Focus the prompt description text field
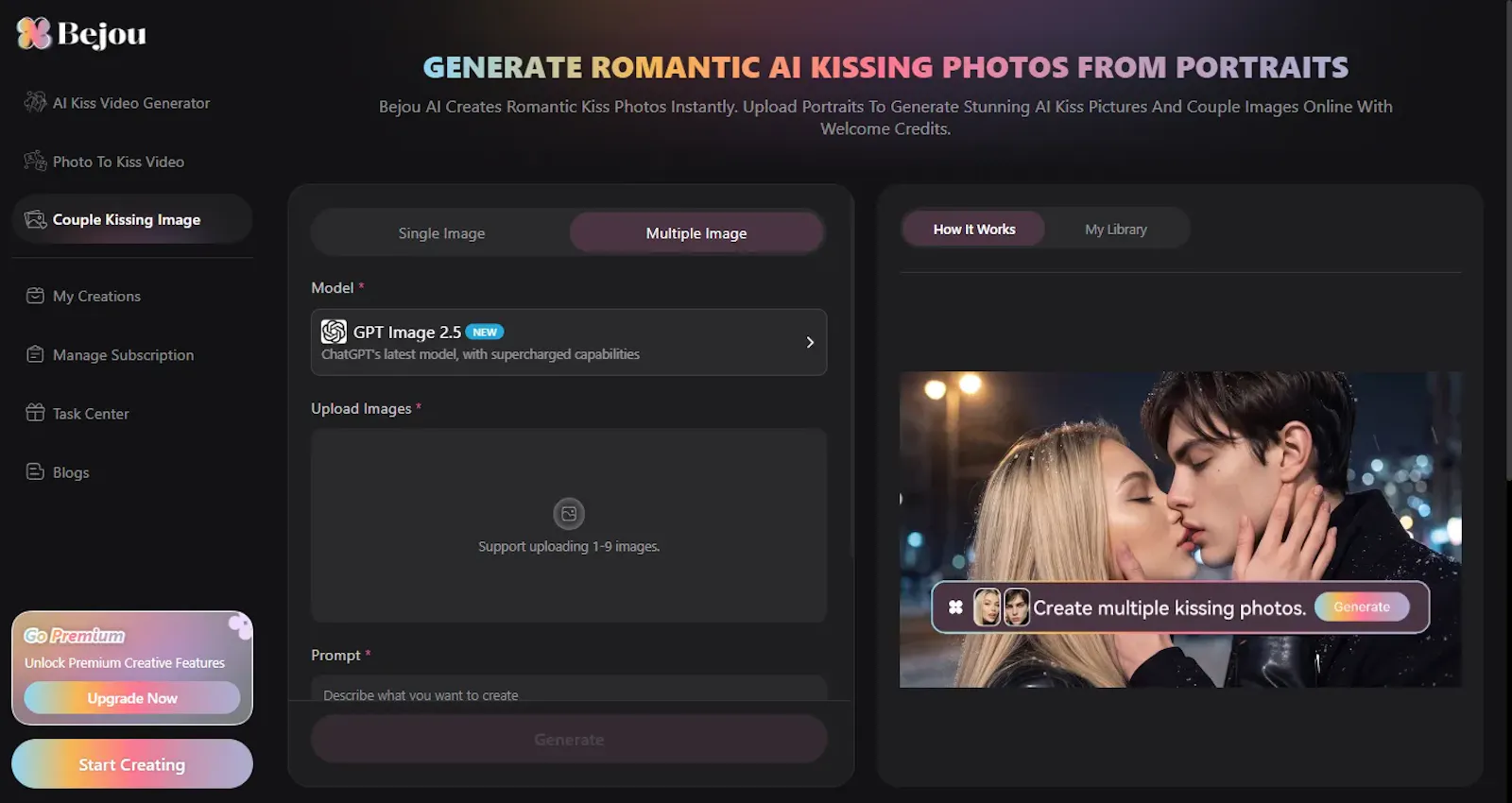 tap(569, 690)
